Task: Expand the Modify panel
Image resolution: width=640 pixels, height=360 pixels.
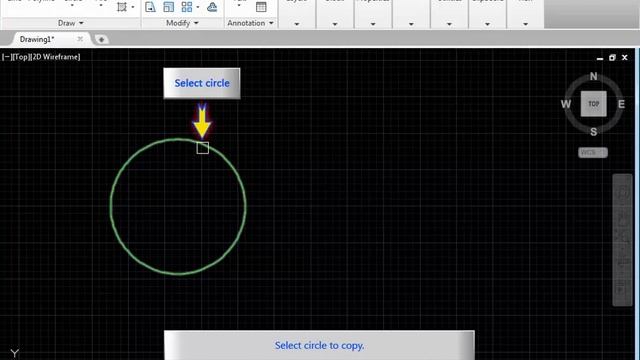Action: (x=182, y=23)
